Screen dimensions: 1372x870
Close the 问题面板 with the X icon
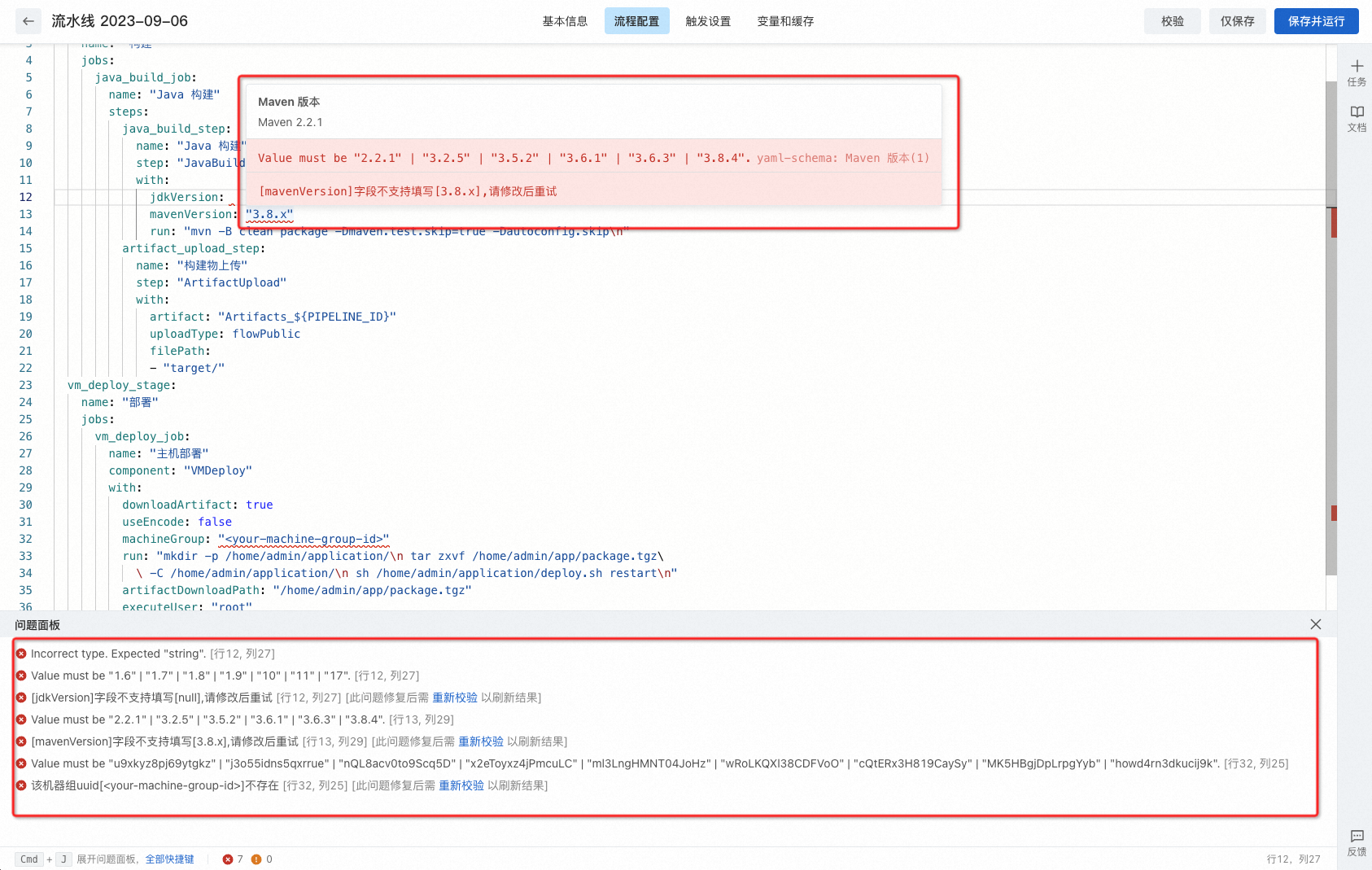tap(1316, 624)
